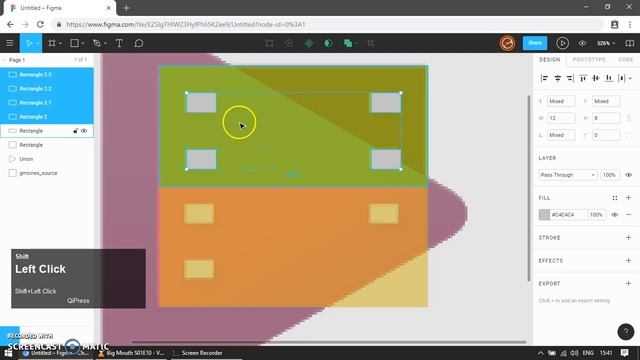The width and height of the screenshot is (640, 360).
Task: Open the zoom level dropdown
Action: pos(606,43)
